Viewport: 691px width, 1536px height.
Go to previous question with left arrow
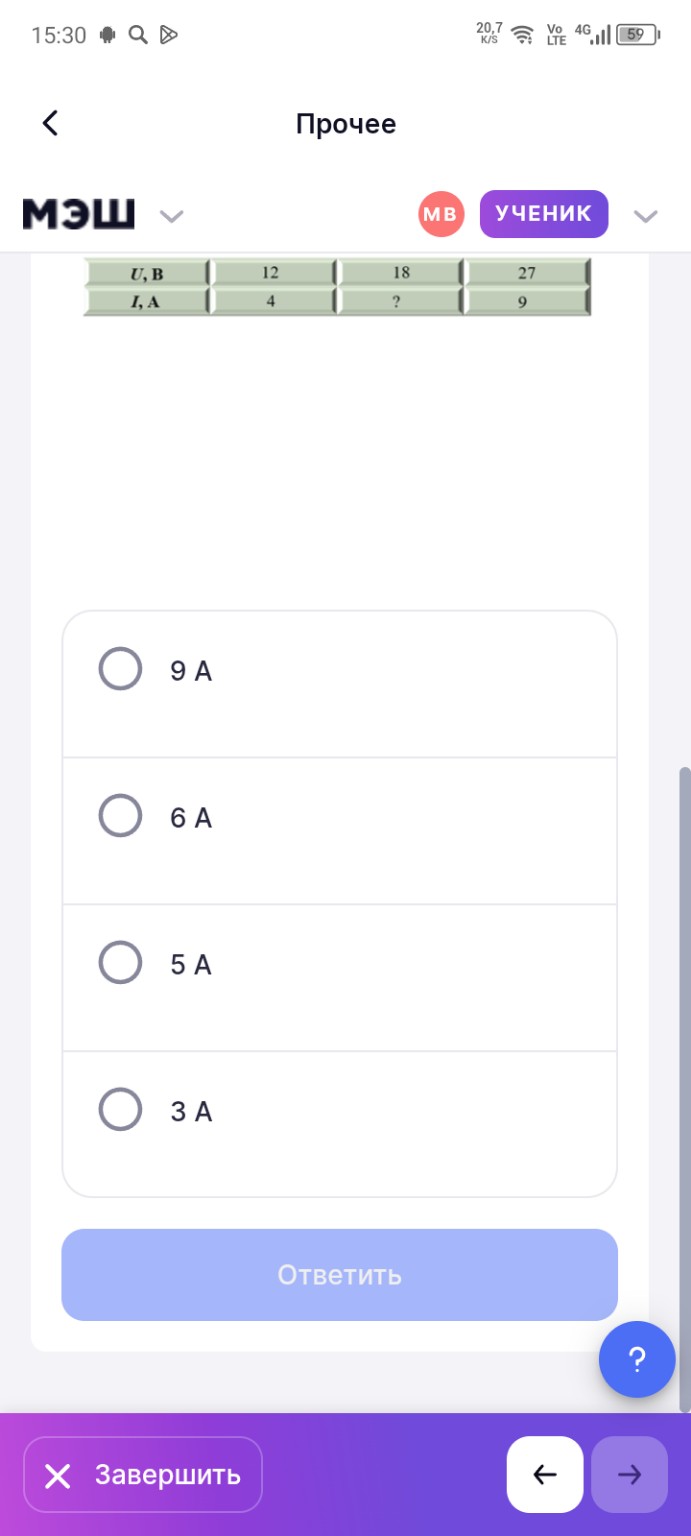[x=545, y=1474]
